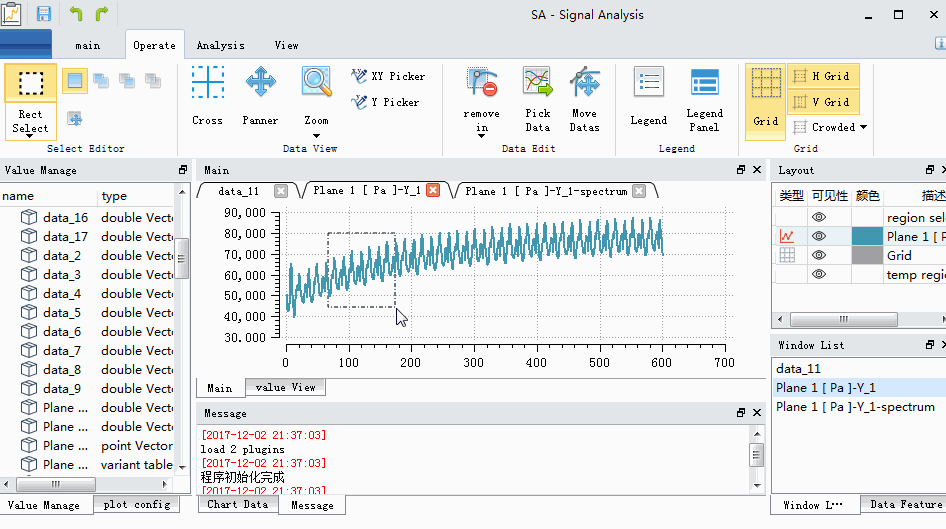
Task: Select the Operate ribbon tab
Action: 154,45
